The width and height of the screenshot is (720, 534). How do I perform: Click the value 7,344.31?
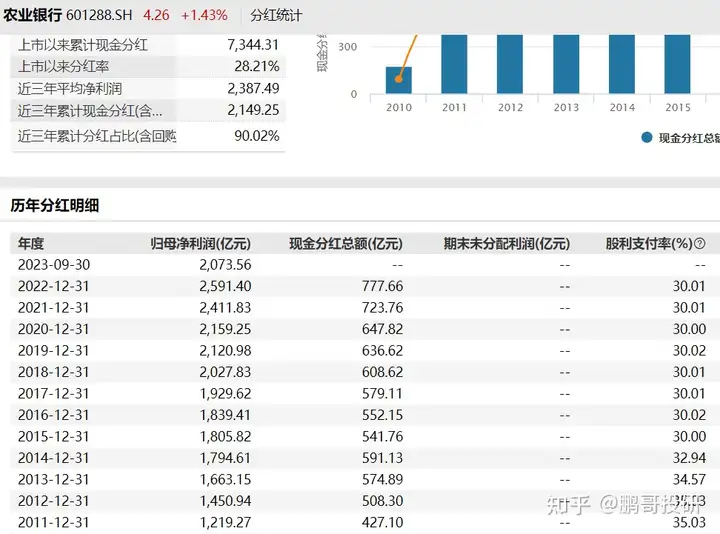pos(253,45)
